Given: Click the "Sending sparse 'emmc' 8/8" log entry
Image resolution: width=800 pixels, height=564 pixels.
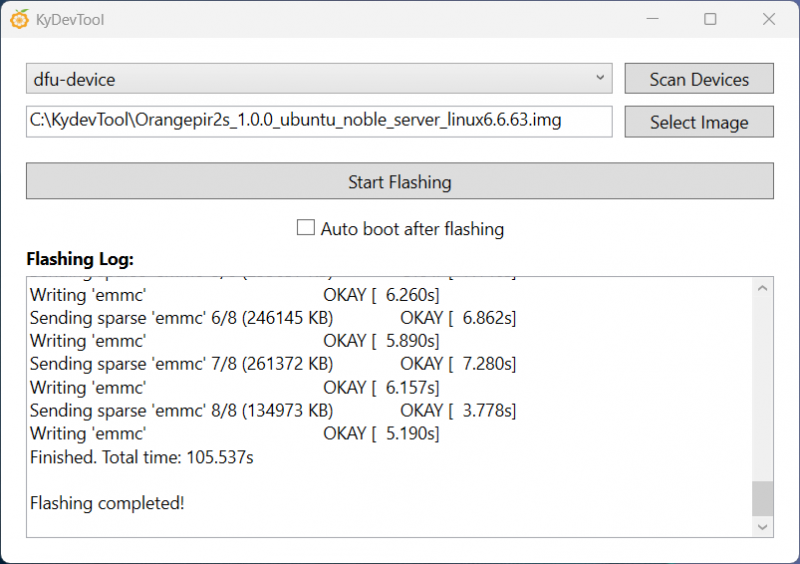Looking at the screenshot, I should [181, 410].
